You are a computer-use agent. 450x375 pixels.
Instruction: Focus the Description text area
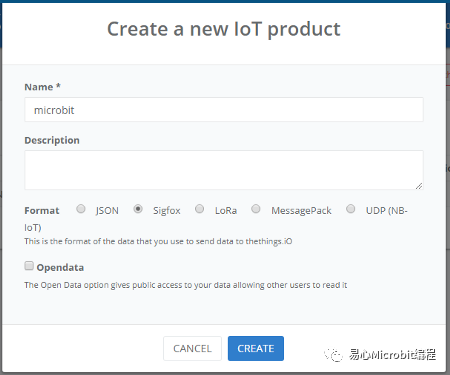[224, 170]
